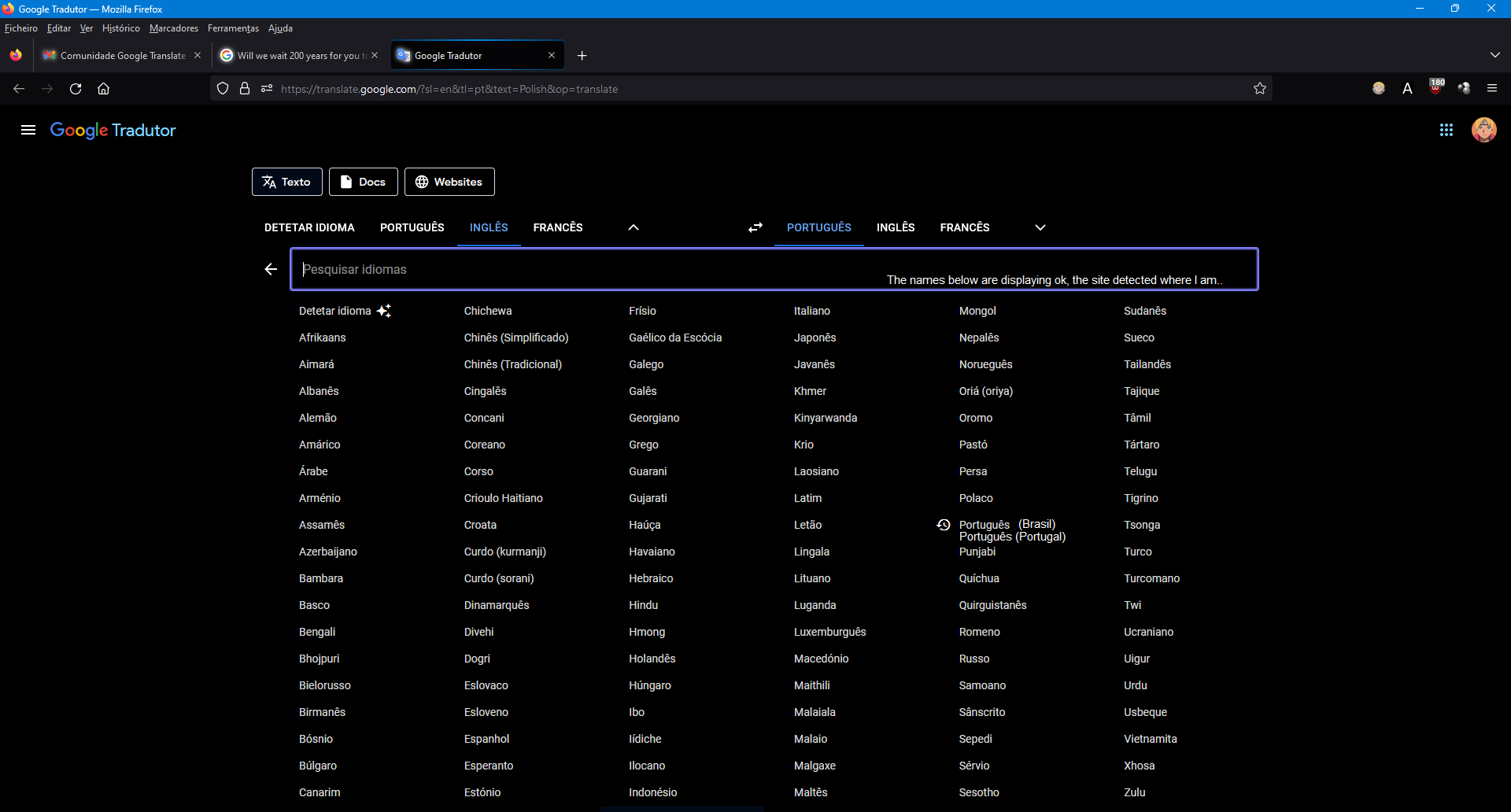Click the Firefox View pinned icon

click(x=16, y=55)
